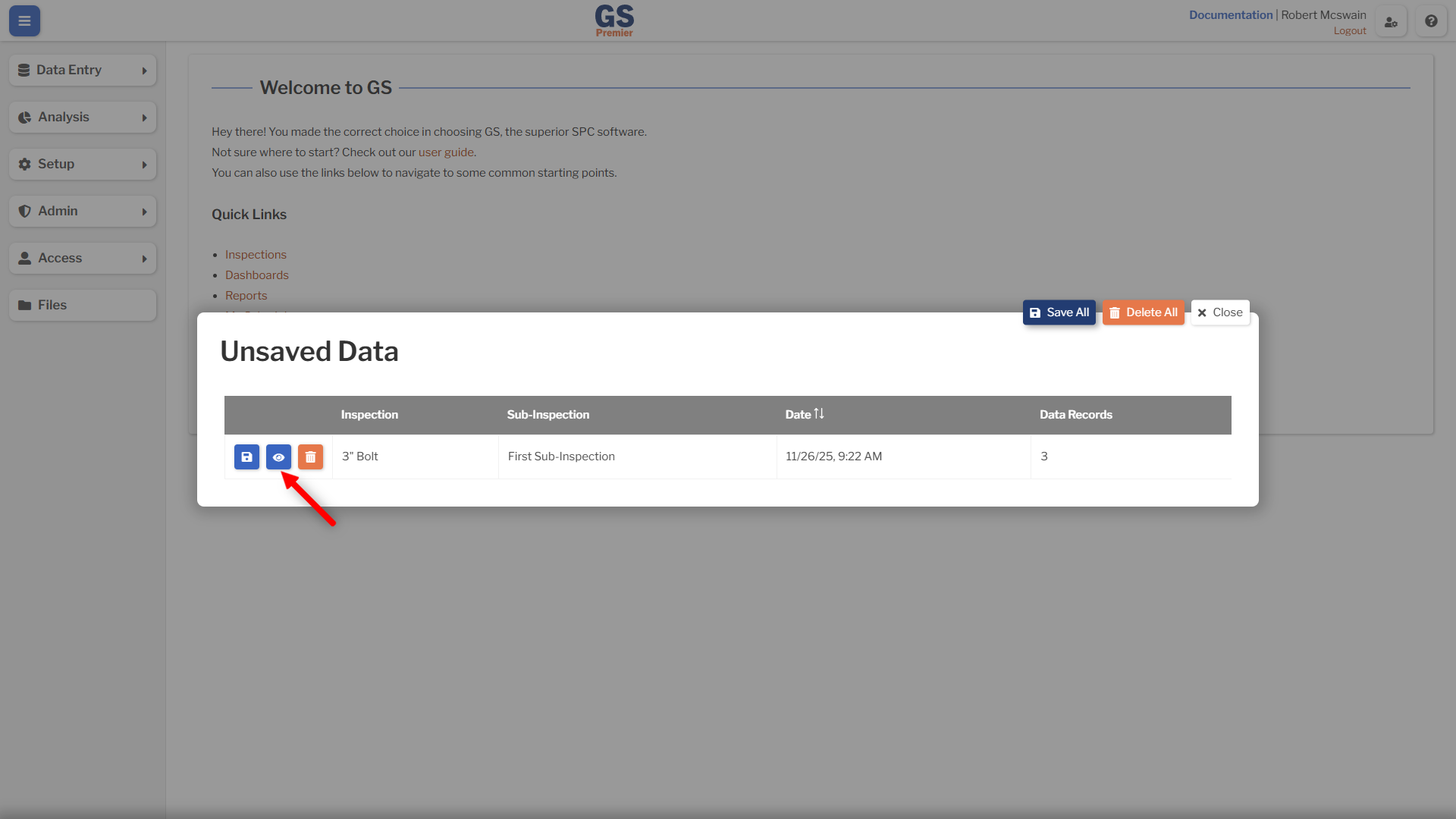The height and width of the screenshot is (819, 1456).
Task: Click the Robert Mcswain user name
Action: coord(1323,14)
